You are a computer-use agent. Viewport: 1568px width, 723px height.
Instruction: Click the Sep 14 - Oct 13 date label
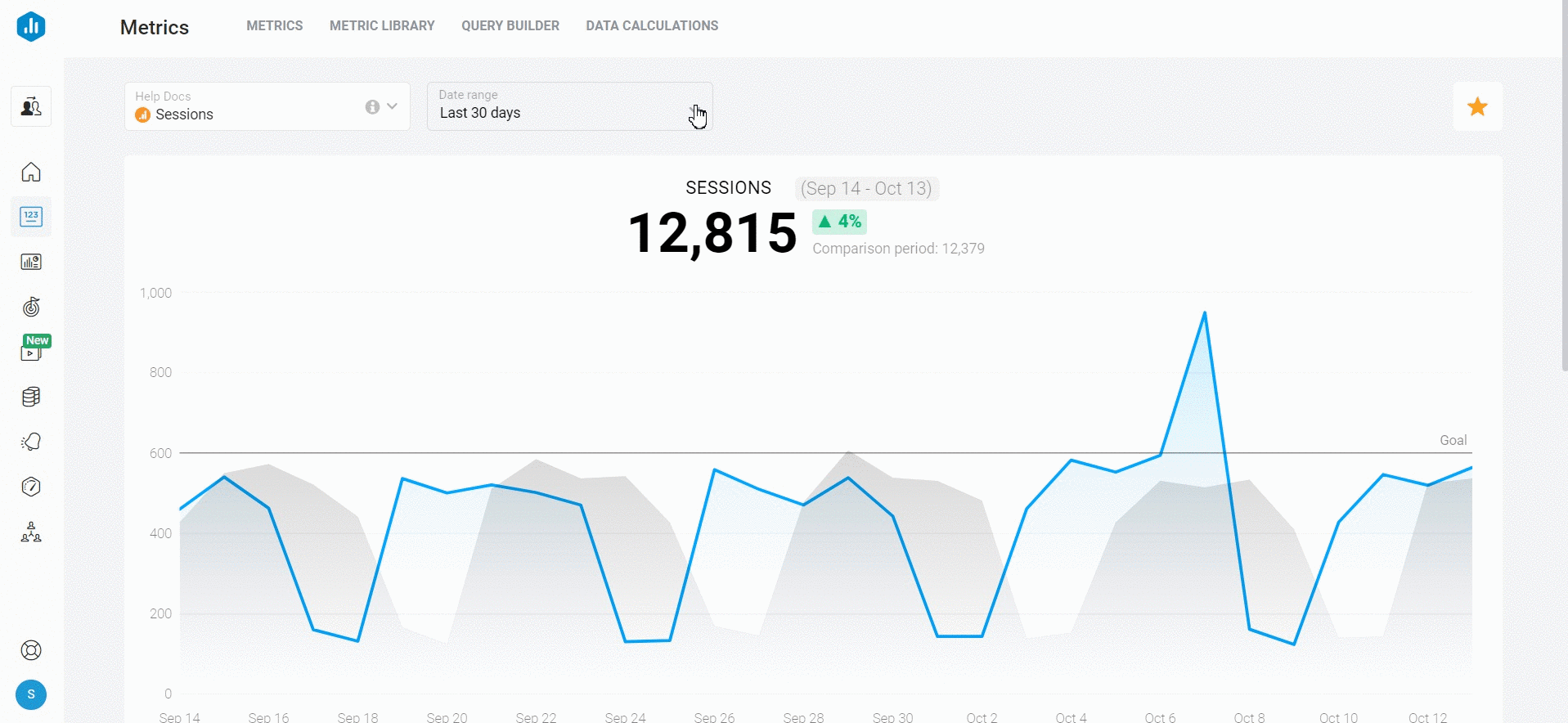(x=866, y=189)
